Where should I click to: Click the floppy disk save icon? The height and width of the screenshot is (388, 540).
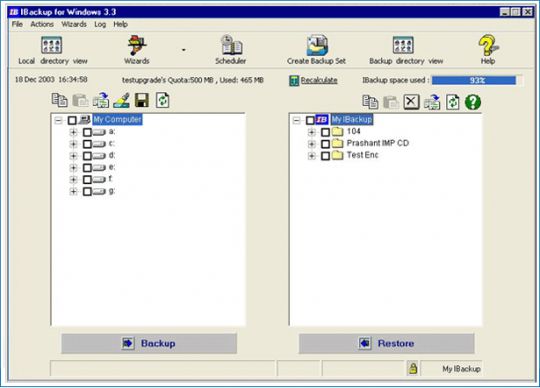pos(142,100)
